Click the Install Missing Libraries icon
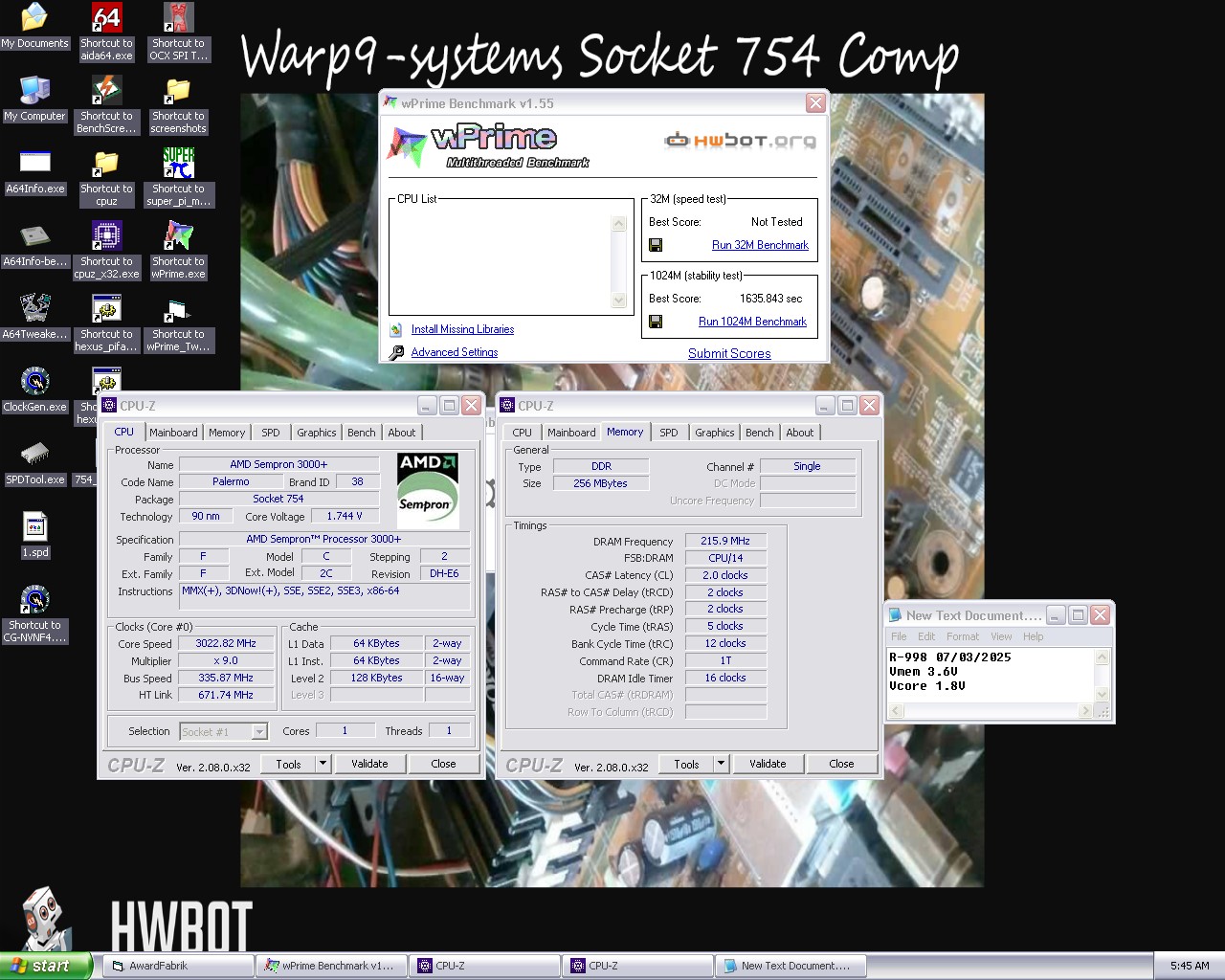 [x=396, y=329]
